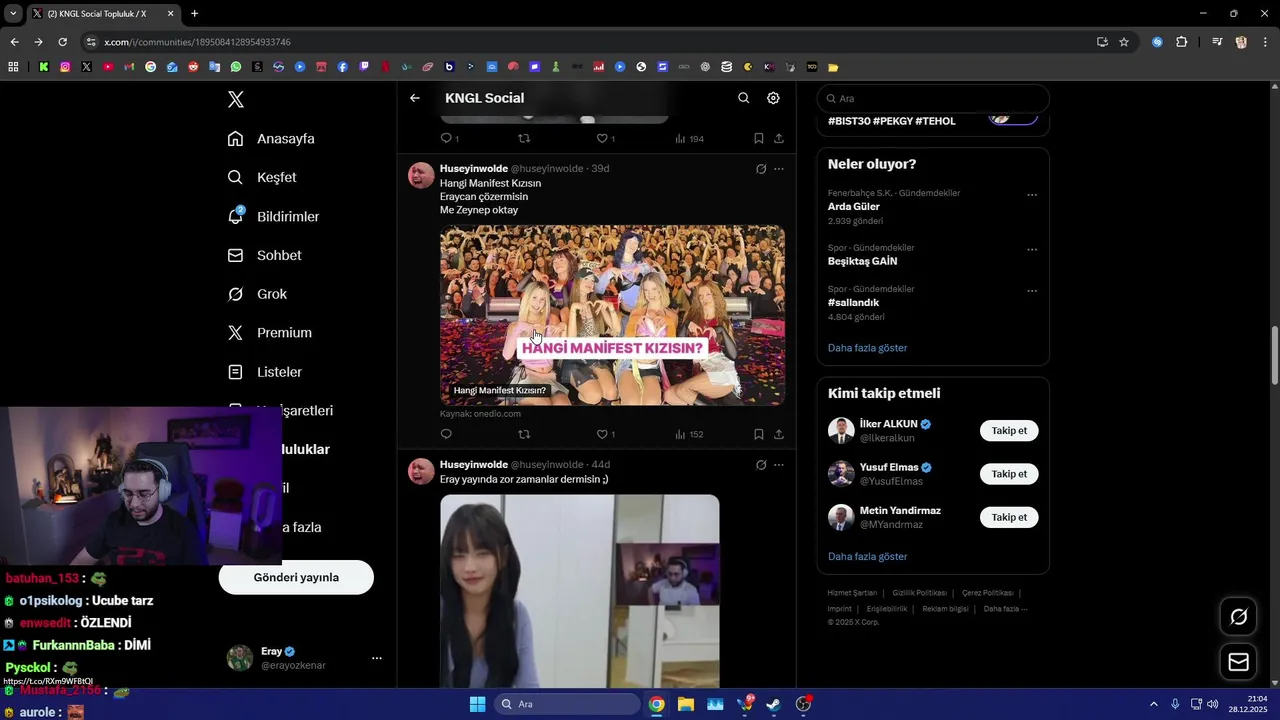This screenshot has width=1280, height=720.
Task: Open Grok icon on the 44d post
Action: coord(761,465)
